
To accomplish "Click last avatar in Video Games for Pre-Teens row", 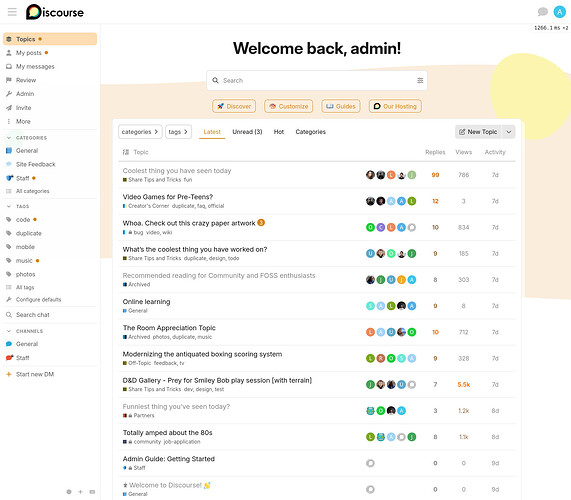I will [x=411, y=201].
